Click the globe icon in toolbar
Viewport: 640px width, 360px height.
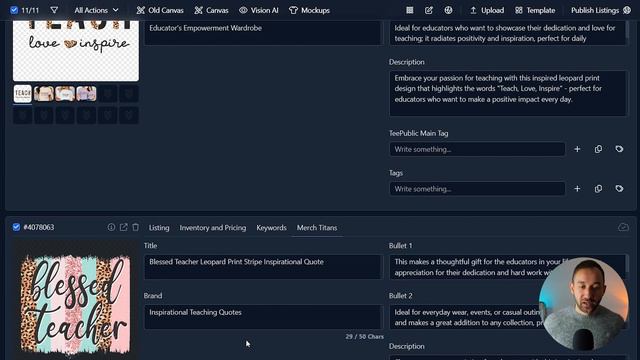click(x=448, y=10)
